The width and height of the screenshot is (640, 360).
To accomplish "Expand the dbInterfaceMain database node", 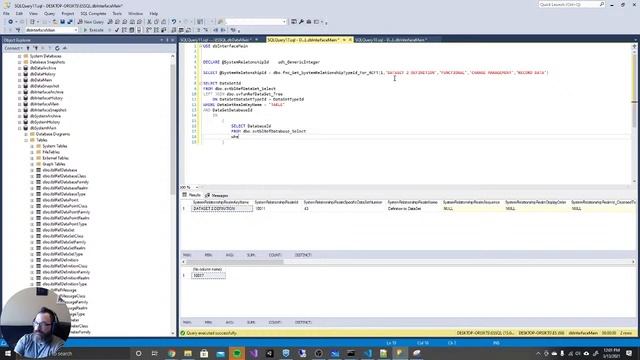I will tap(20, 104).
